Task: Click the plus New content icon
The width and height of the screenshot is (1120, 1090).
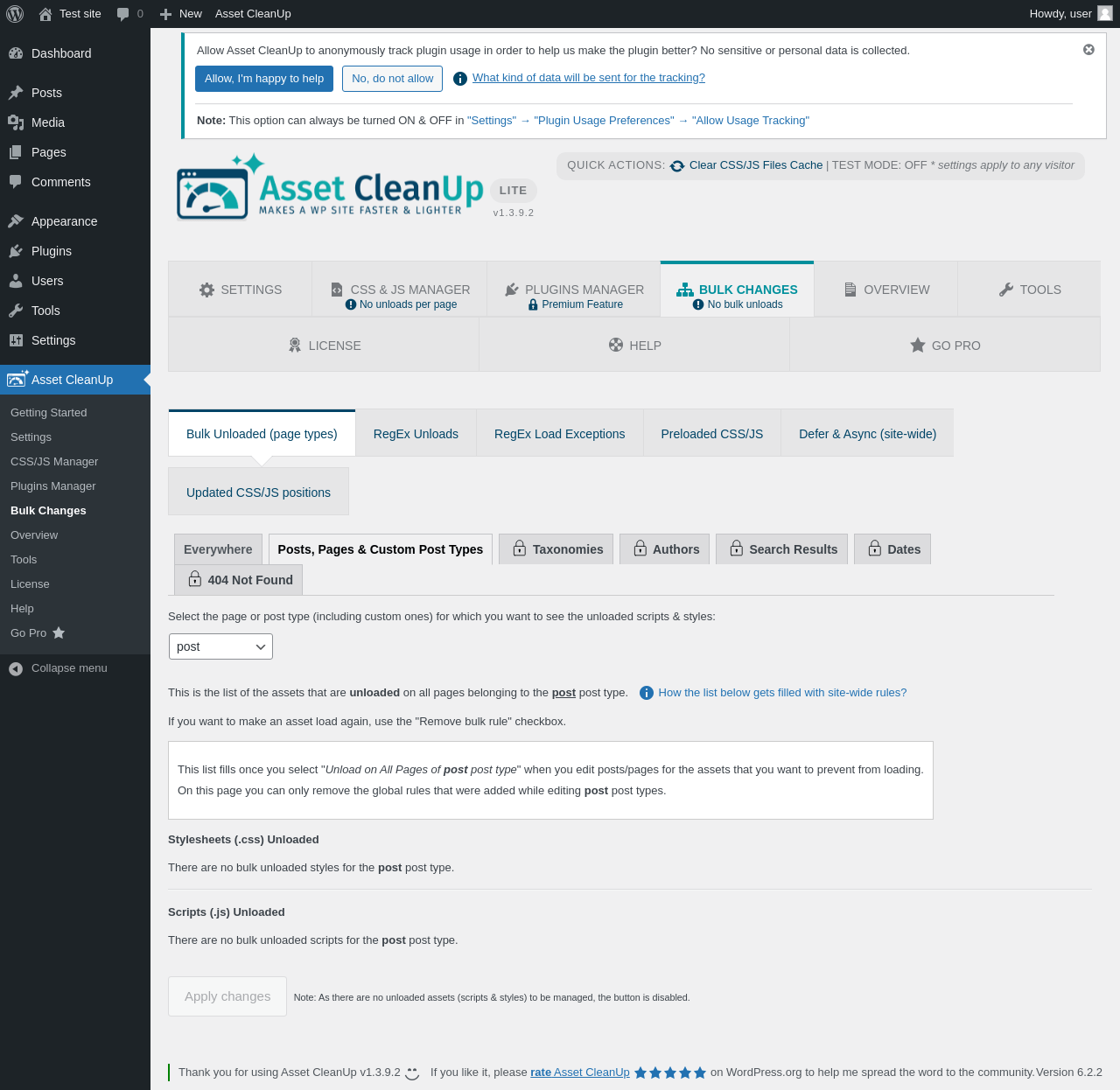Action: pos(165,14)
